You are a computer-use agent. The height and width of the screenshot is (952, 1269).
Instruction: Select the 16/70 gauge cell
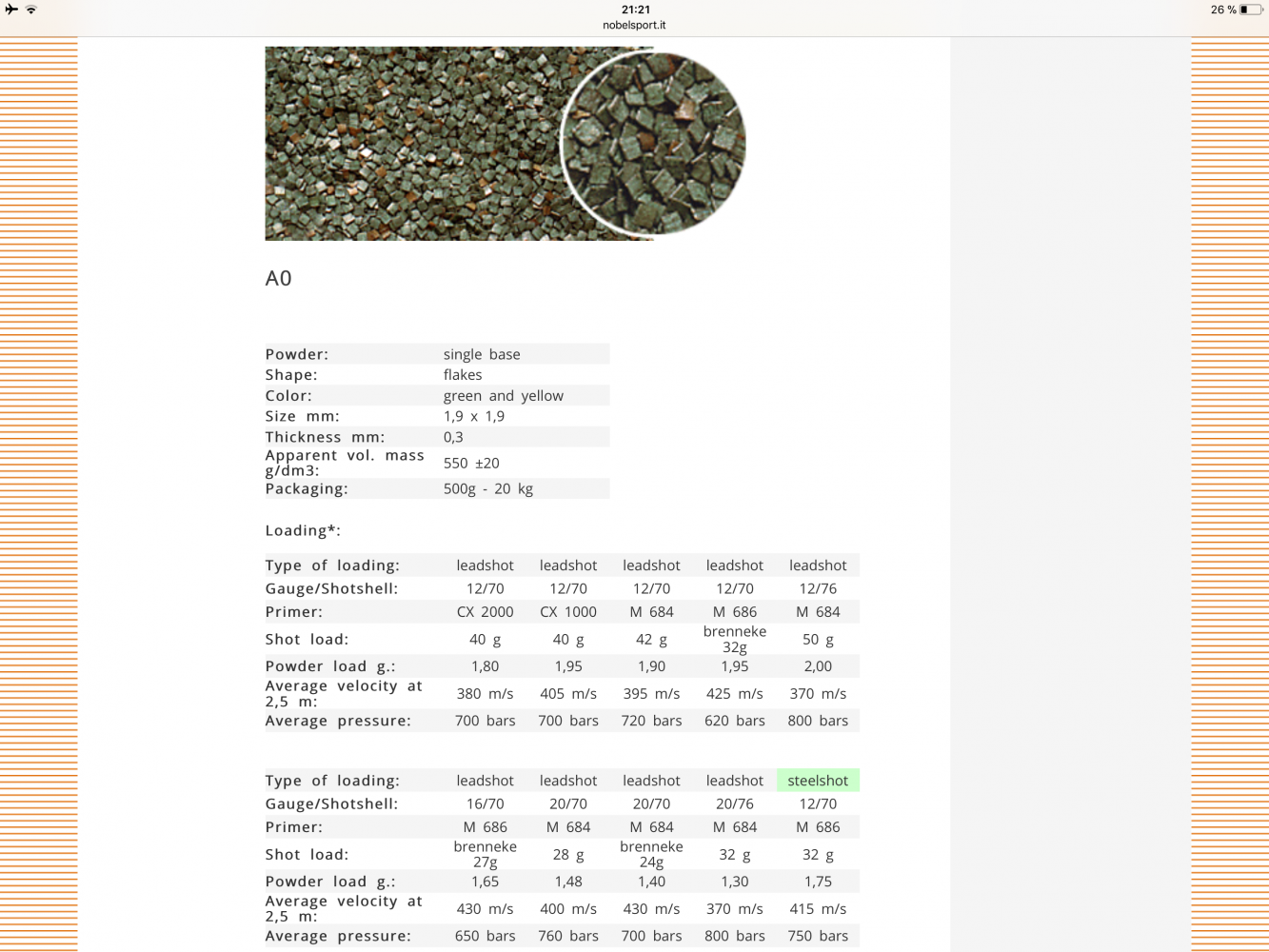point(486,804)
